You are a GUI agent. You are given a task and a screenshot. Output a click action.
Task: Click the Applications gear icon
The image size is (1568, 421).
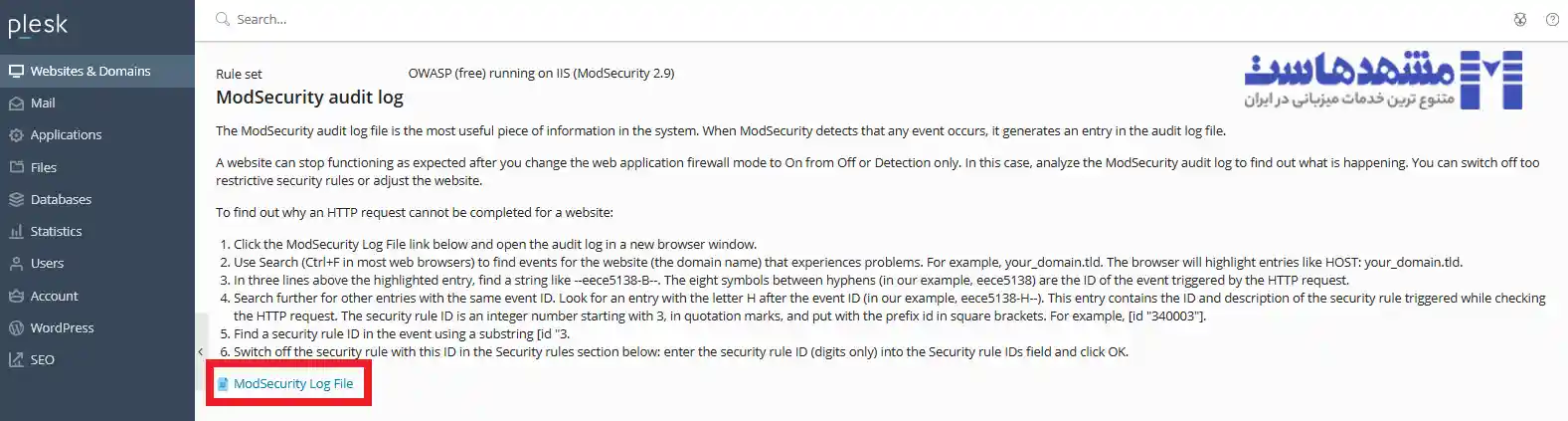(x=16, y=135)
